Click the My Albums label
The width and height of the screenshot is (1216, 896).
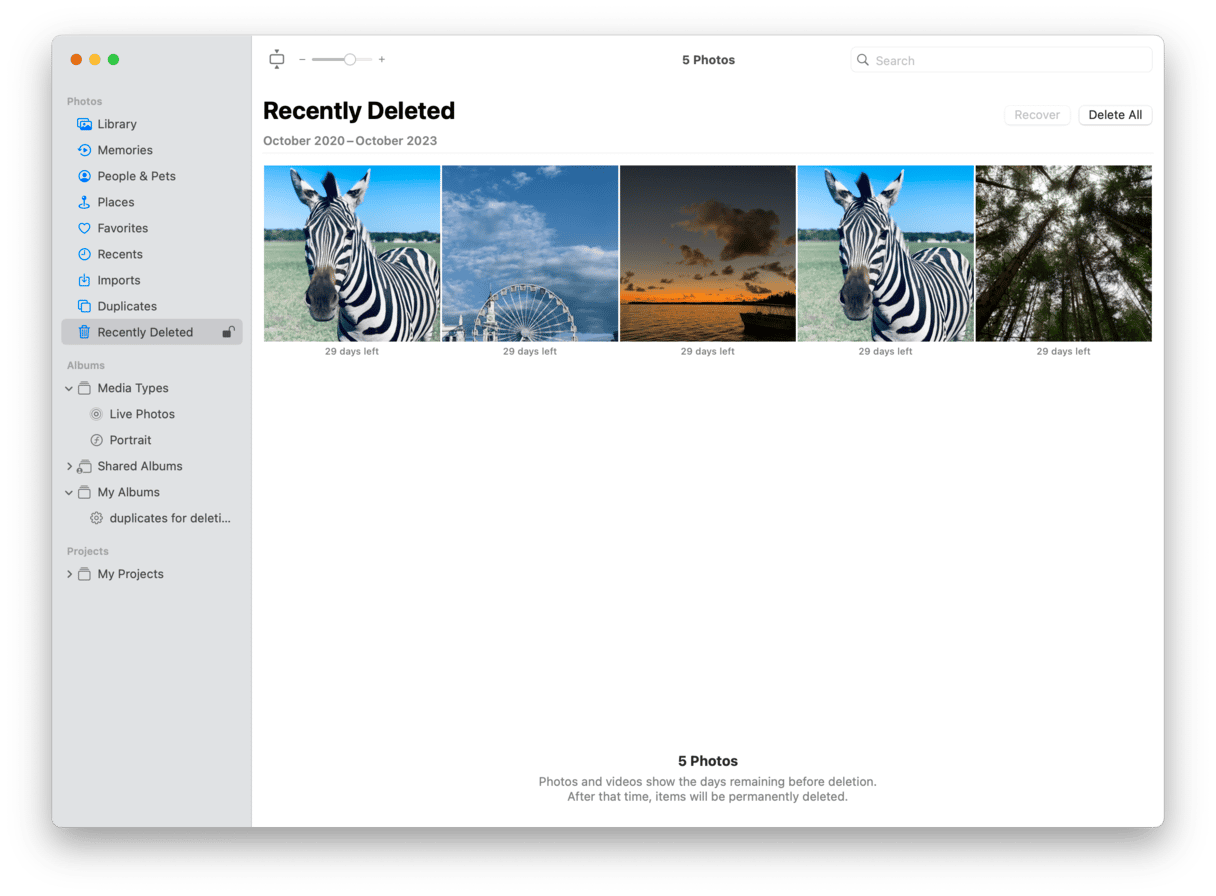pos(129,492)
